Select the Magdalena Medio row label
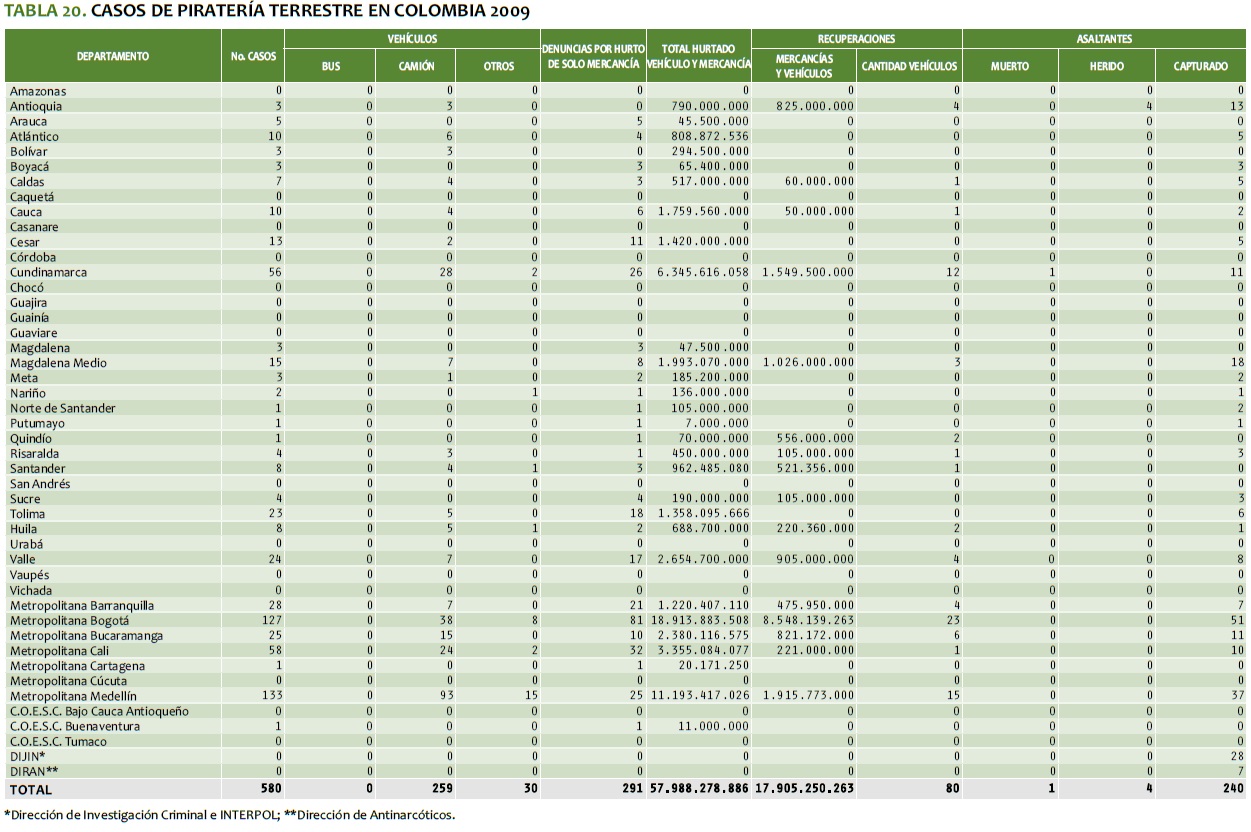Screen dimensions: 1251x832 58,363
